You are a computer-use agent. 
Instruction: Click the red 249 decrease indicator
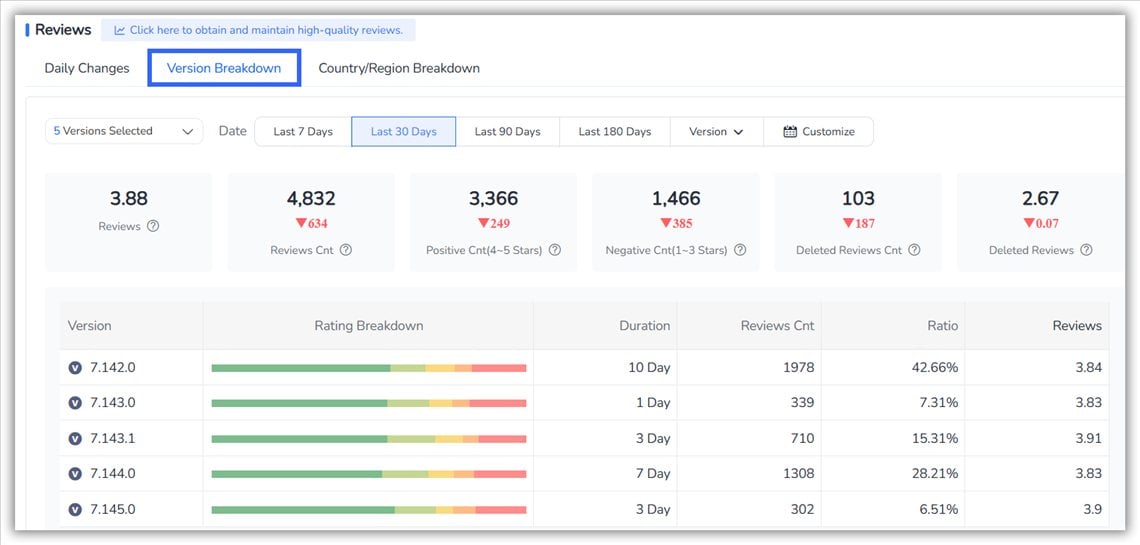493,223
